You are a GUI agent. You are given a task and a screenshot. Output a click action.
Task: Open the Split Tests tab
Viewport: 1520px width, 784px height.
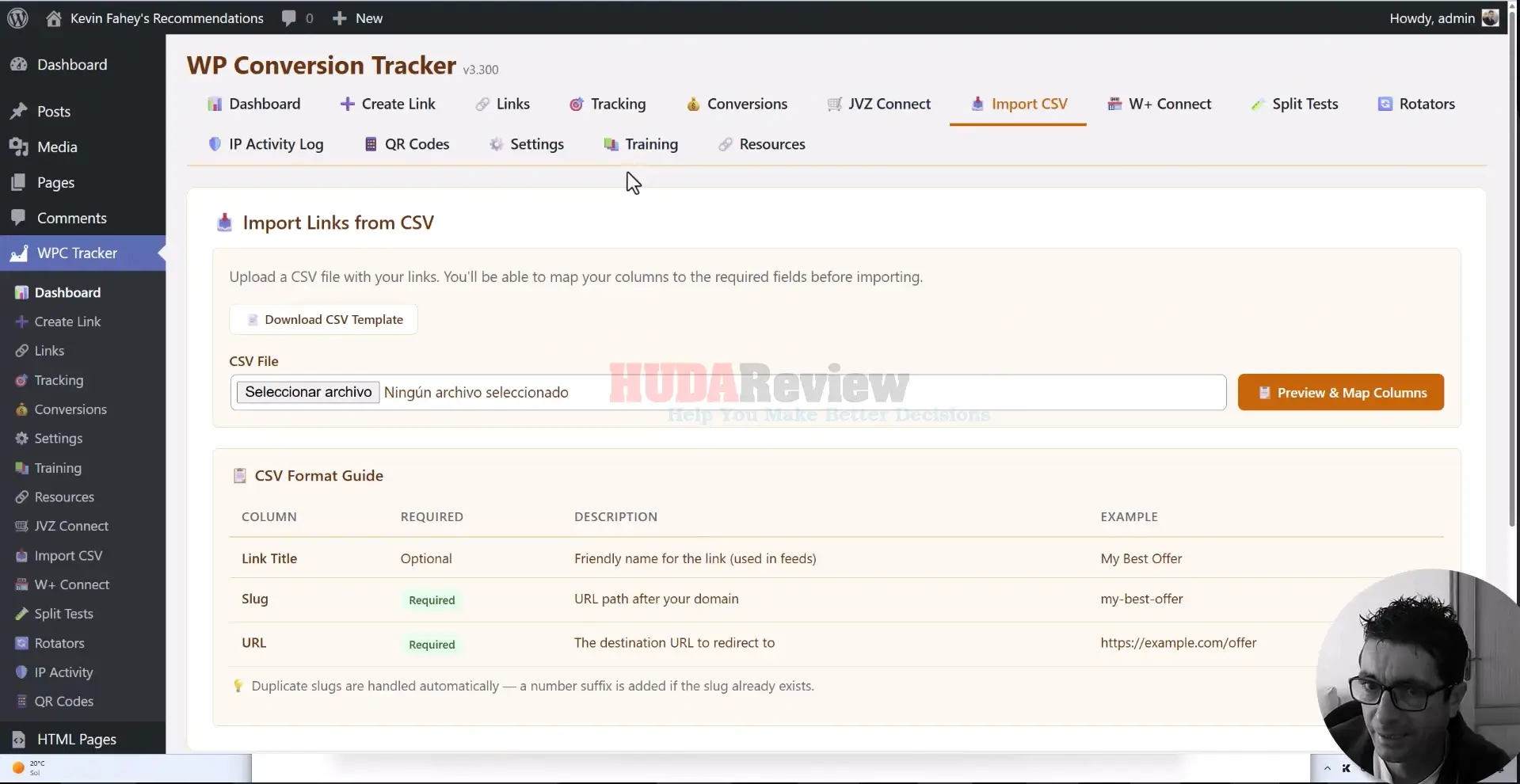[1294, 104]
